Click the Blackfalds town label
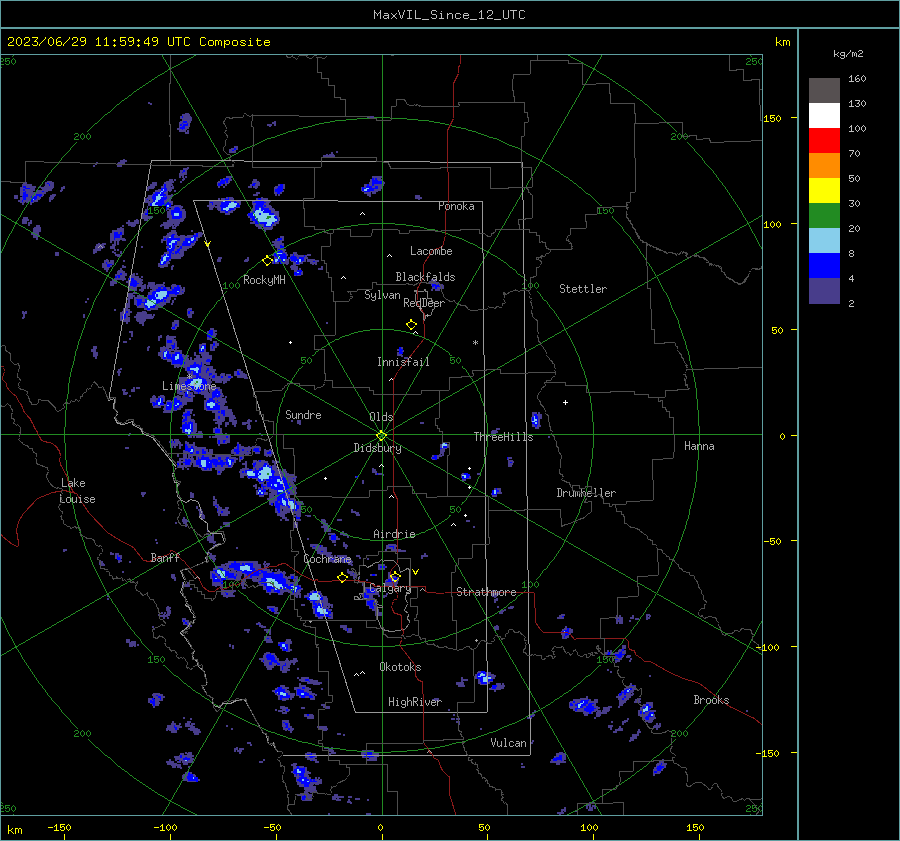The height and width of the screenshot is (841, 900). click(x=425, y=277)
